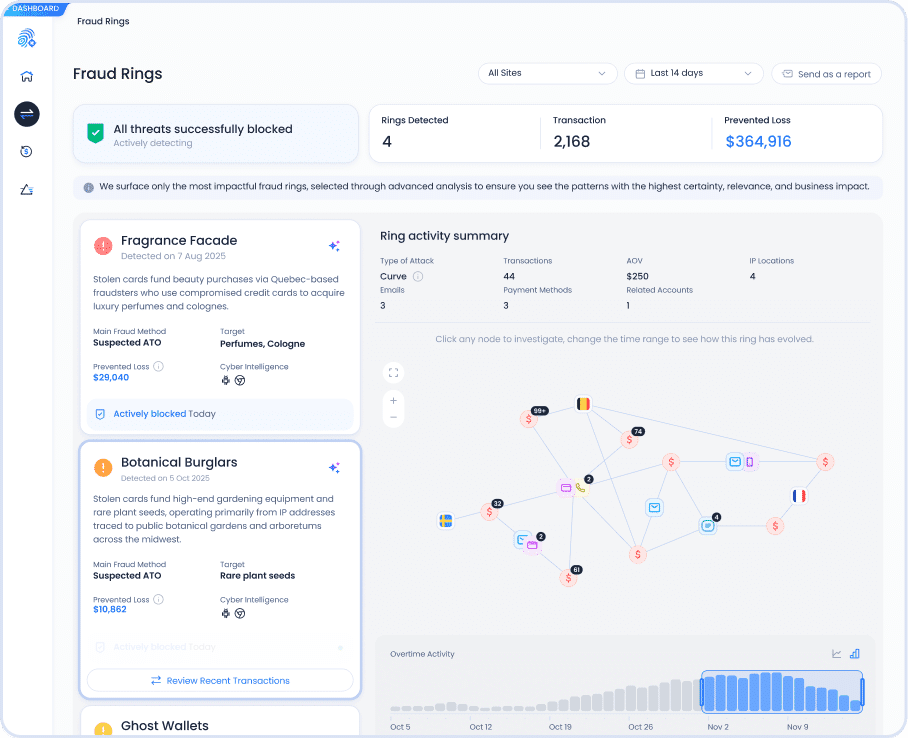
Task: Click the sparkle AI icon on Botanical Burglars
Action: tap(334, 467)
